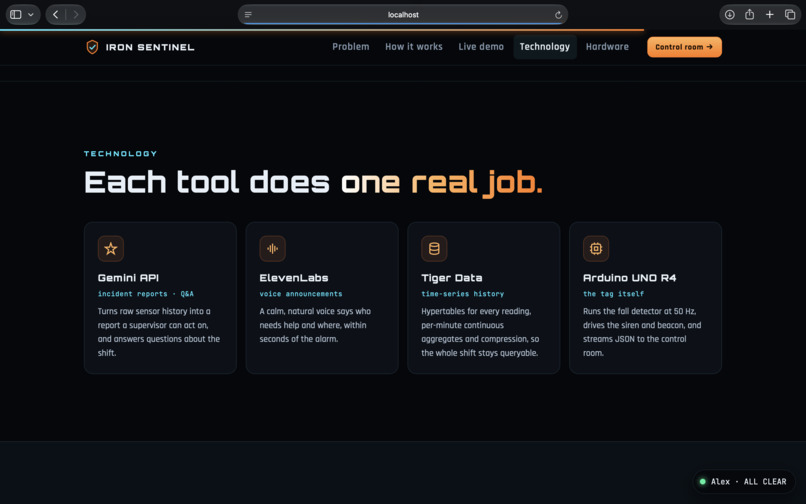The image size is (806, 504).
Task: Click the IRON SENTINEL brand name
Action: tap(150, 47)
